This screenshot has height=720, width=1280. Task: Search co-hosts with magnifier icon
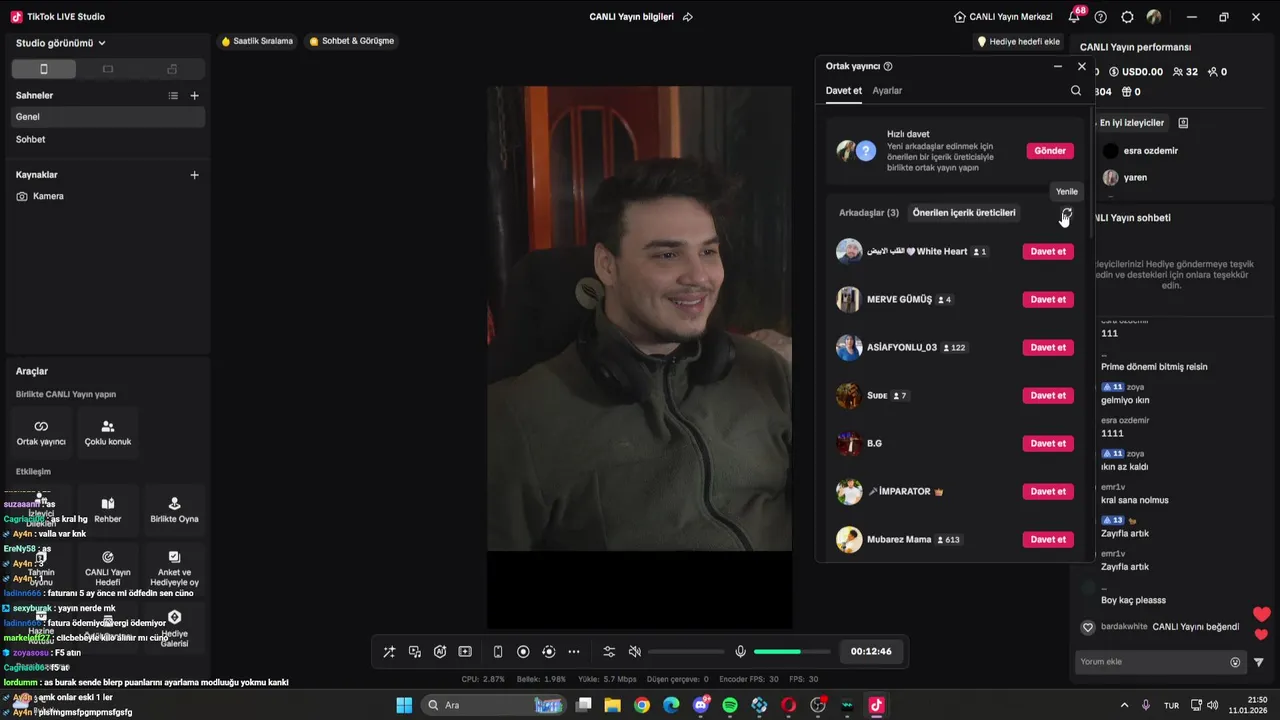[1076, 90]
